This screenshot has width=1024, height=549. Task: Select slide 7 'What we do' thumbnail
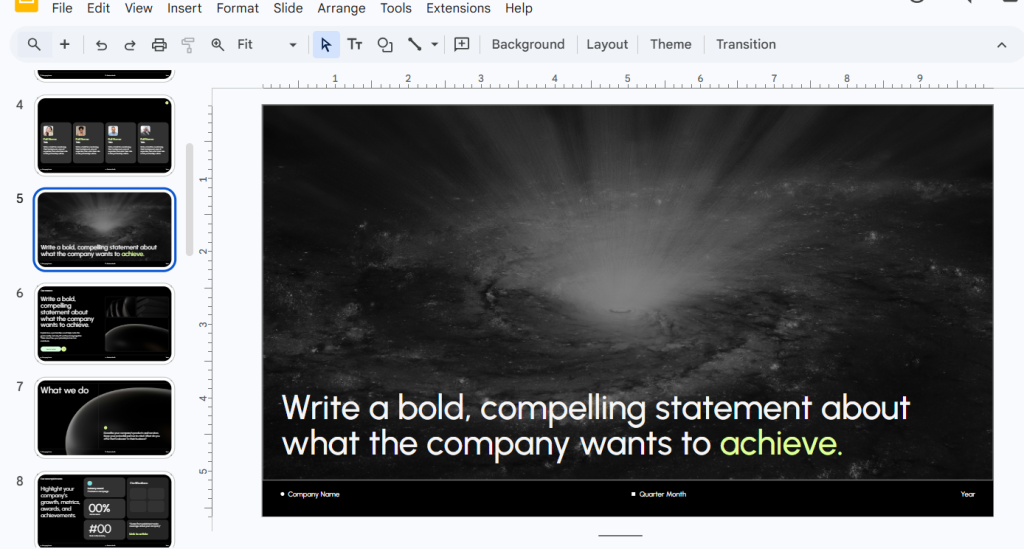pyautogui.click(x=104, y=417)
